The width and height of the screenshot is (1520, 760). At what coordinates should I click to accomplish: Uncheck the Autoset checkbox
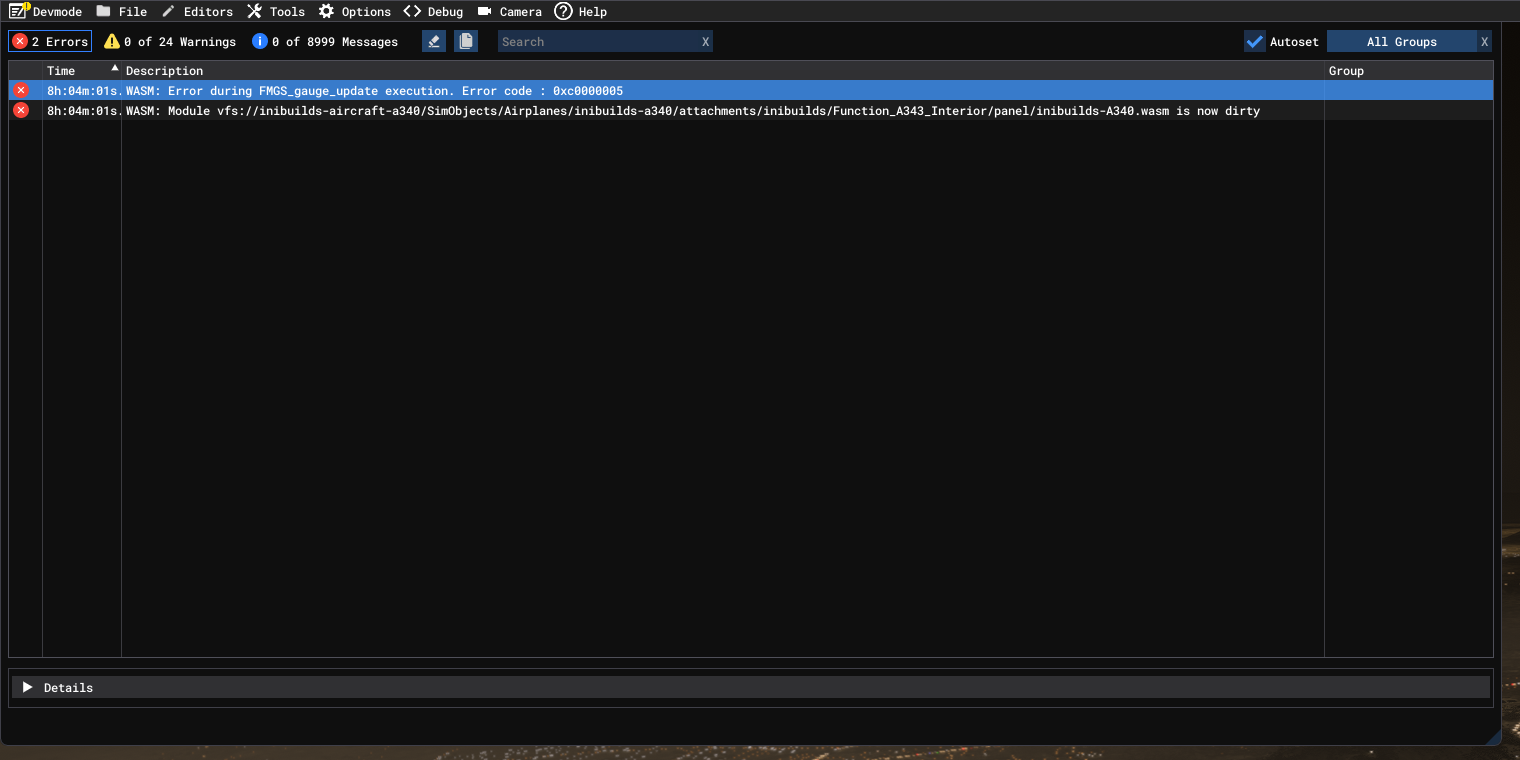coord(1255,41)
